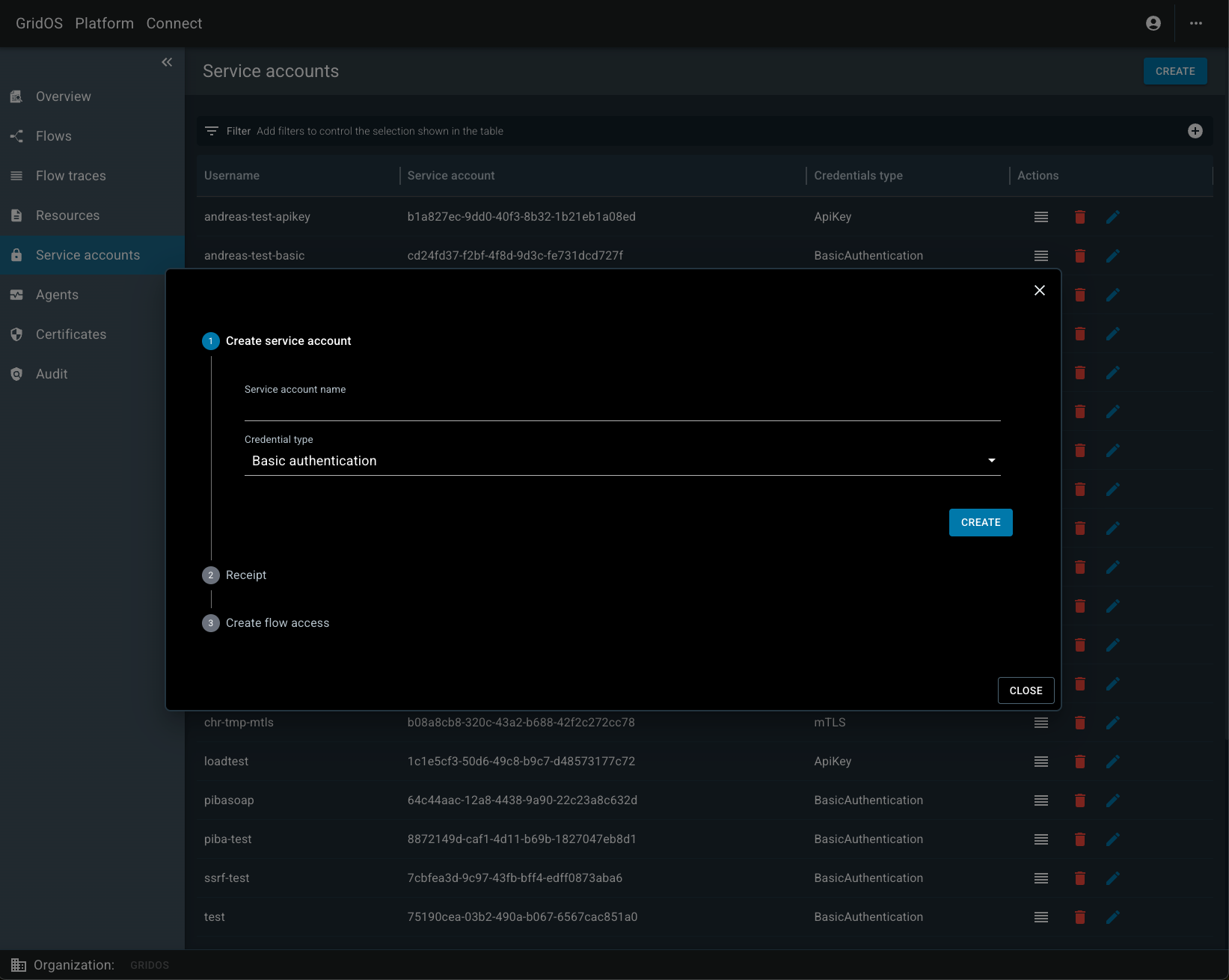1229x980 pixels.
Task: Create the service account with CREATE button
Action: pyautogui.click(x=980, y=522)
